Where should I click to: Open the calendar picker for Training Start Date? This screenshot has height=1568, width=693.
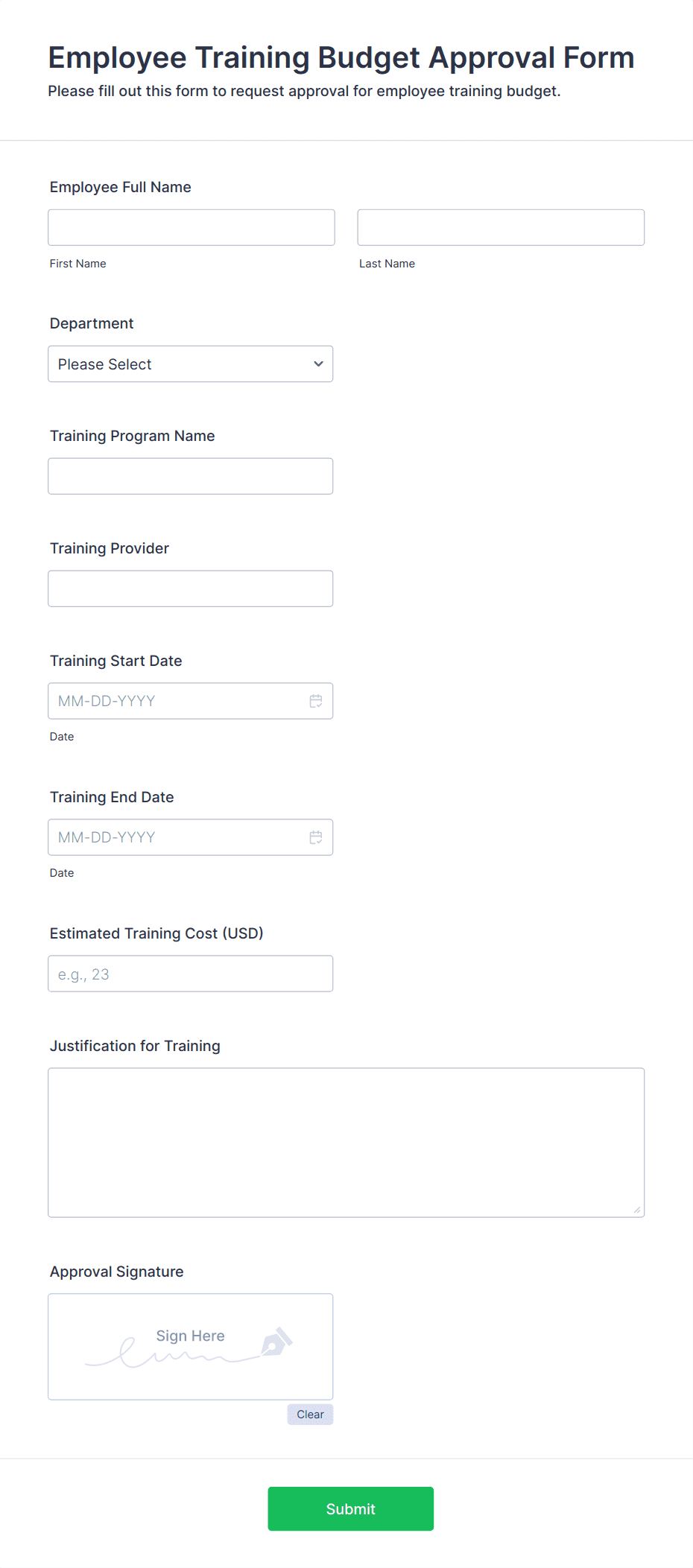coord(315,700)
